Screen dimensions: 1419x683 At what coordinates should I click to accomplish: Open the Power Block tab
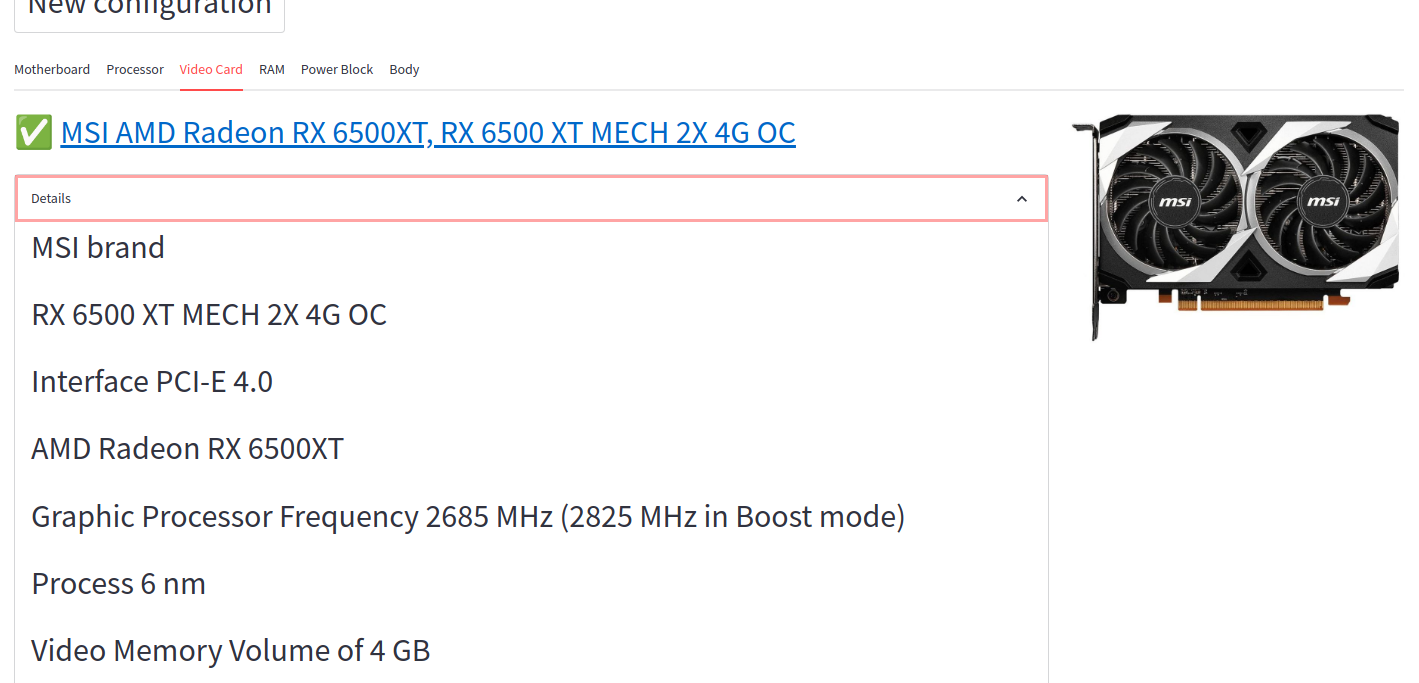pyautogui.click(x=337, y=70)
